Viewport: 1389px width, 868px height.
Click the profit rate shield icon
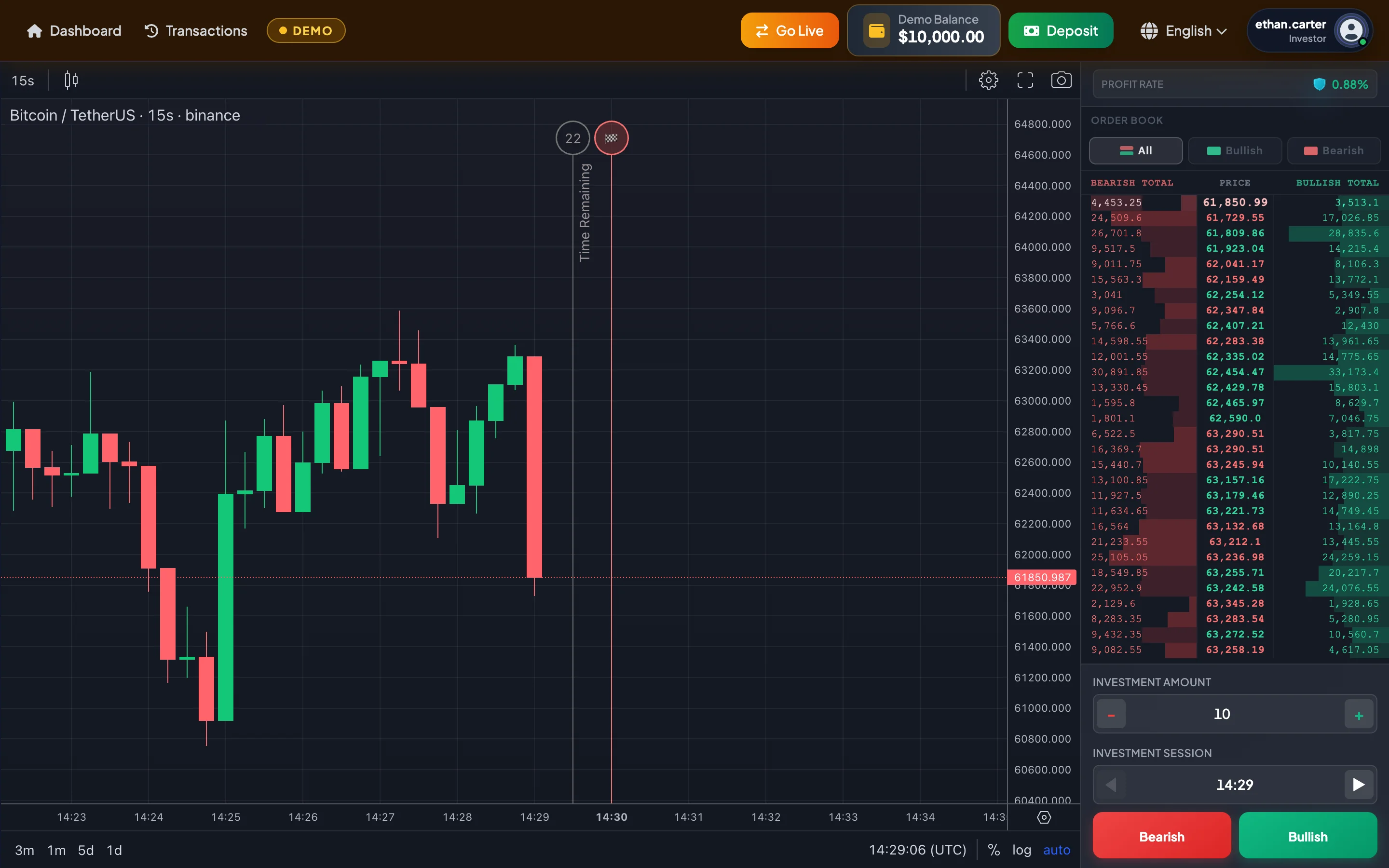(1319, 84)
